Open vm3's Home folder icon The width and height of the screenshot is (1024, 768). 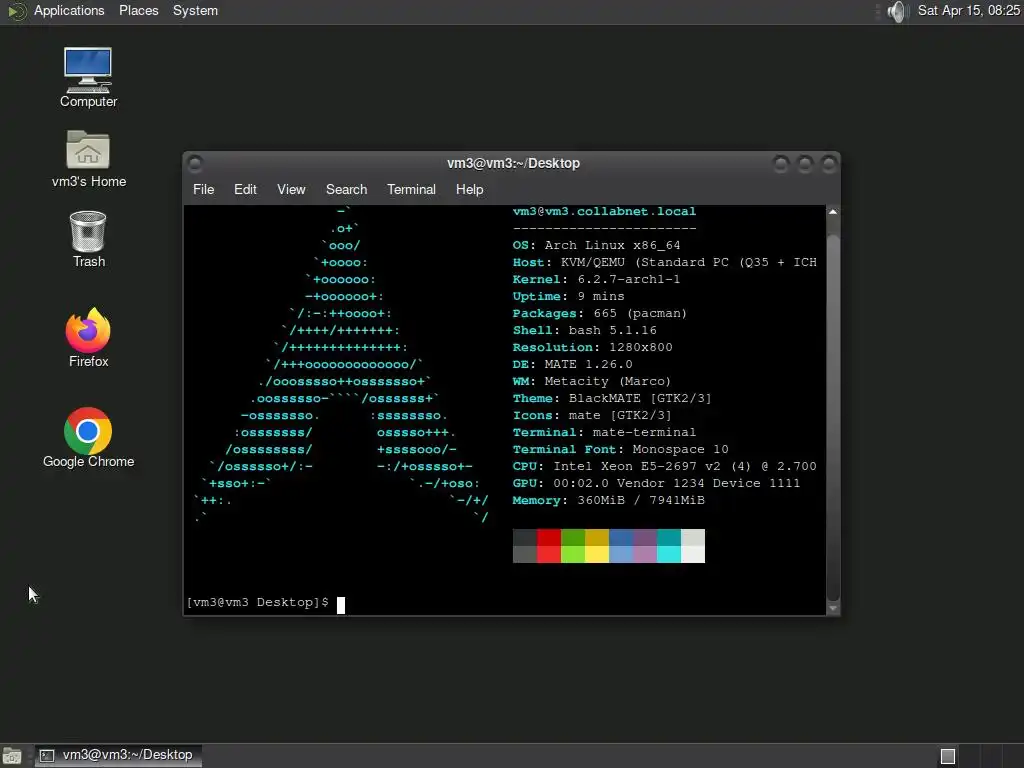point(88,159)
